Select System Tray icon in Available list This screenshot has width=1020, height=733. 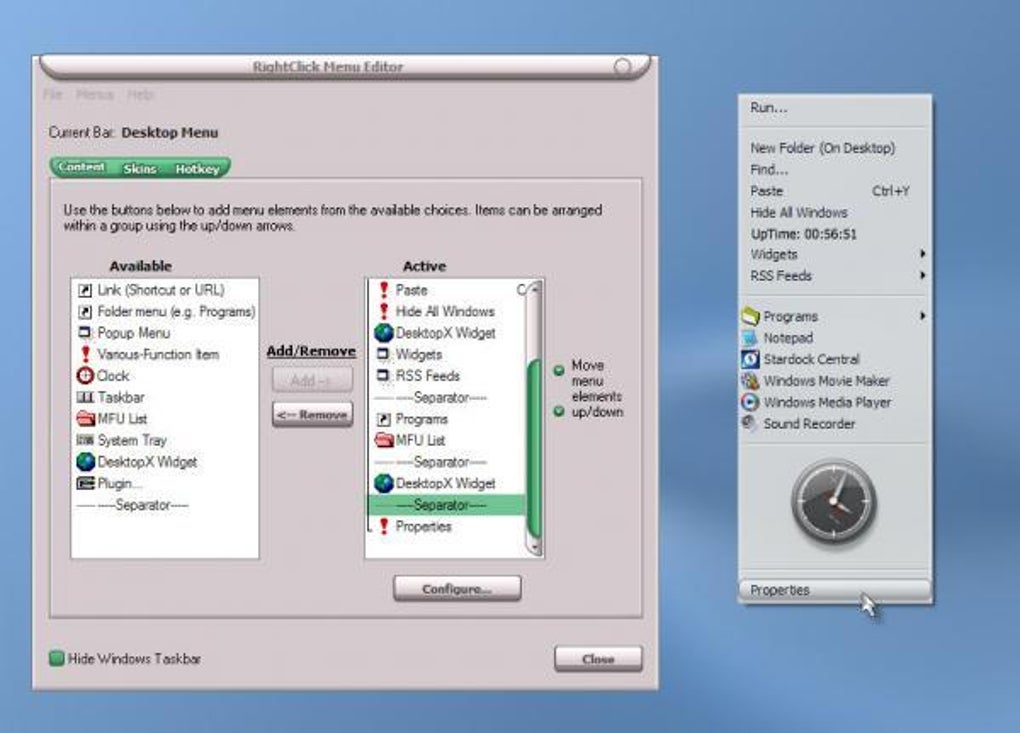point(85,440)
